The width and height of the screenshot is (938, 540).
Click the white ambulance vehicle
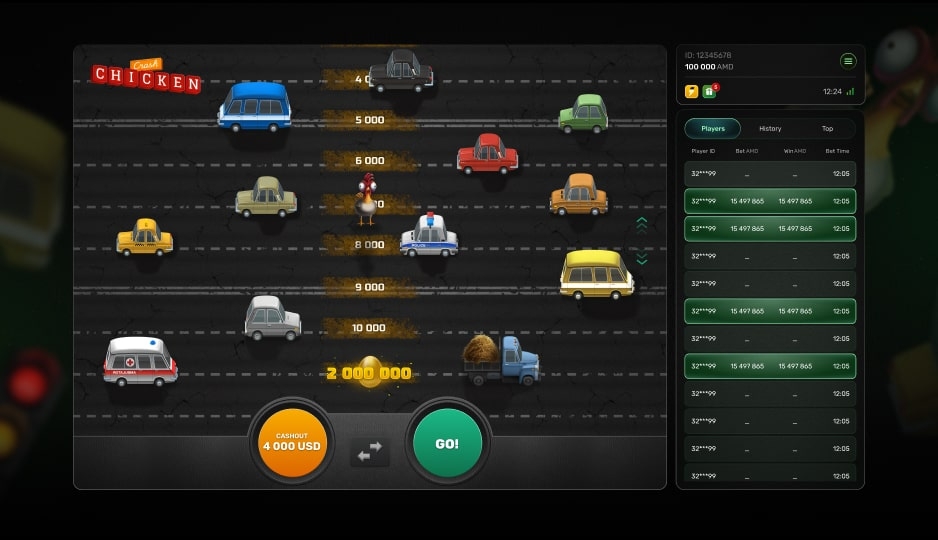[140, 361]
